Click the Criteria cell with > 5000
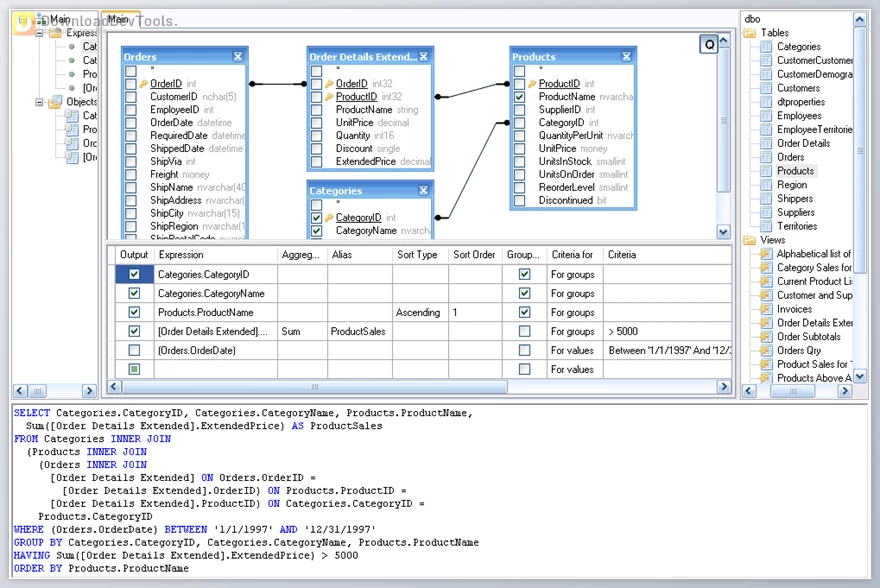Viewport: 880px width, 588px height. pos(668,332)
